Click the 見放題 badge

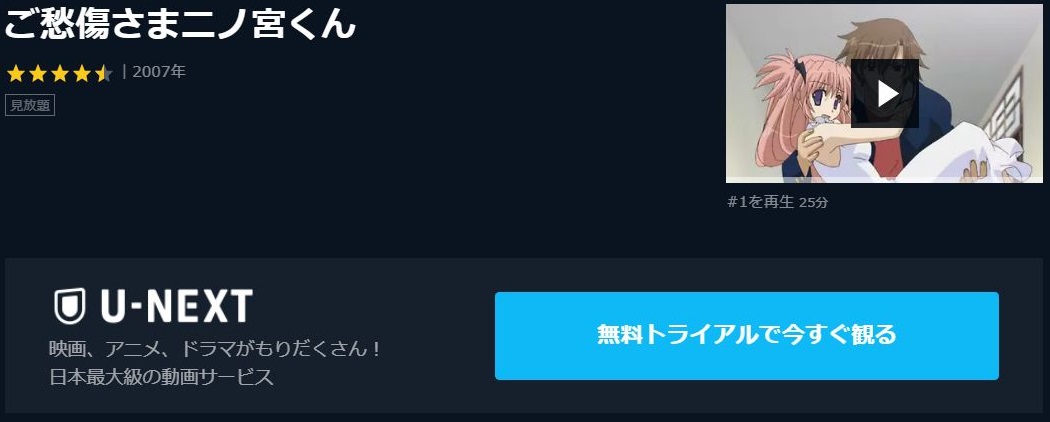point(30,106)
